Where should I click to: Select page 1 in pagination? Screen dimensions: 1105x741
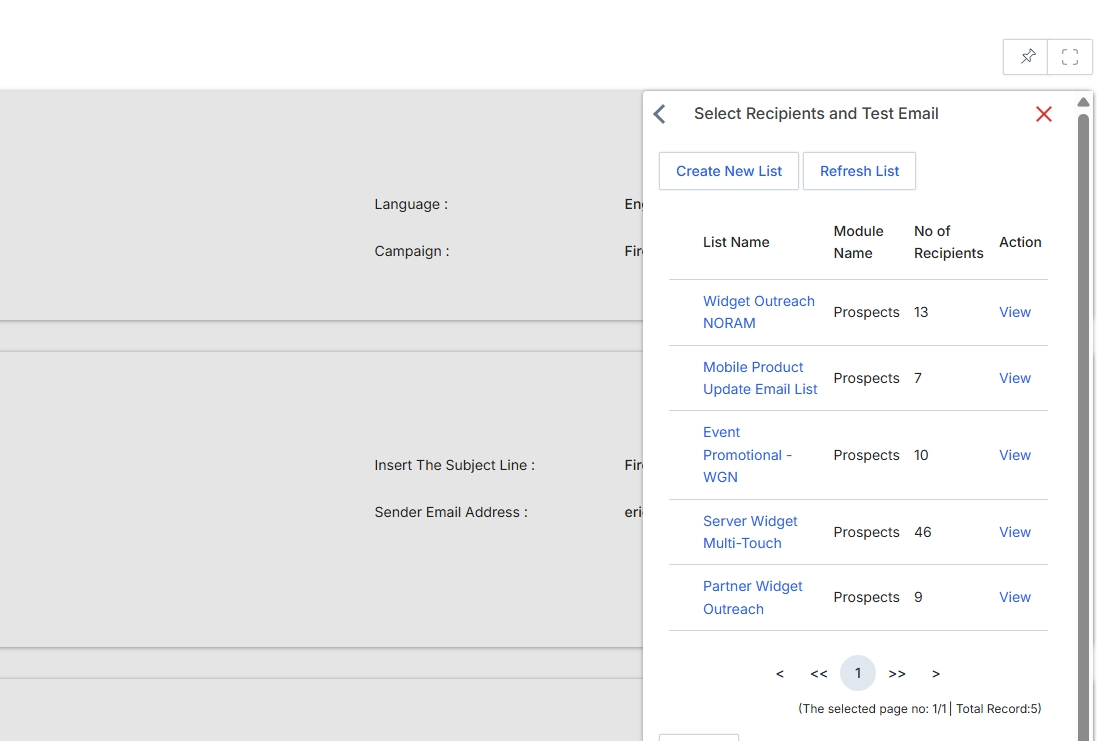[858, 673]
